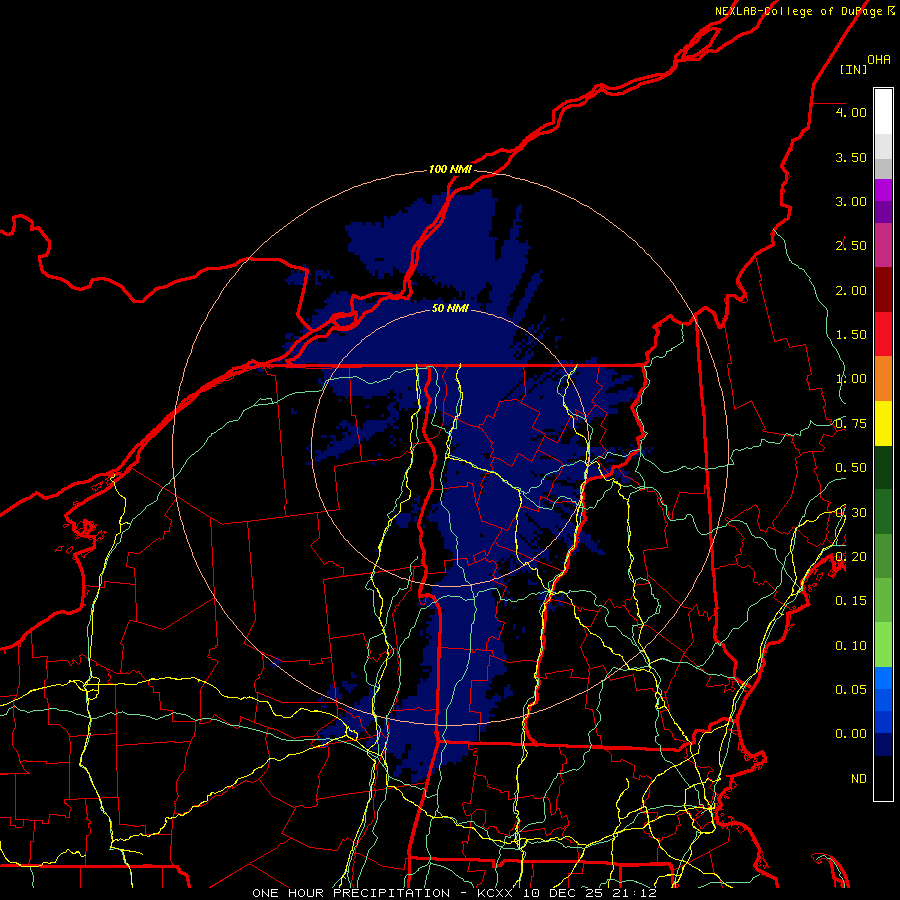Image resolution: width=900 pixels, height=900 pixels.
Task: Click the 0.30 legend value
Action: click(851, 513)
